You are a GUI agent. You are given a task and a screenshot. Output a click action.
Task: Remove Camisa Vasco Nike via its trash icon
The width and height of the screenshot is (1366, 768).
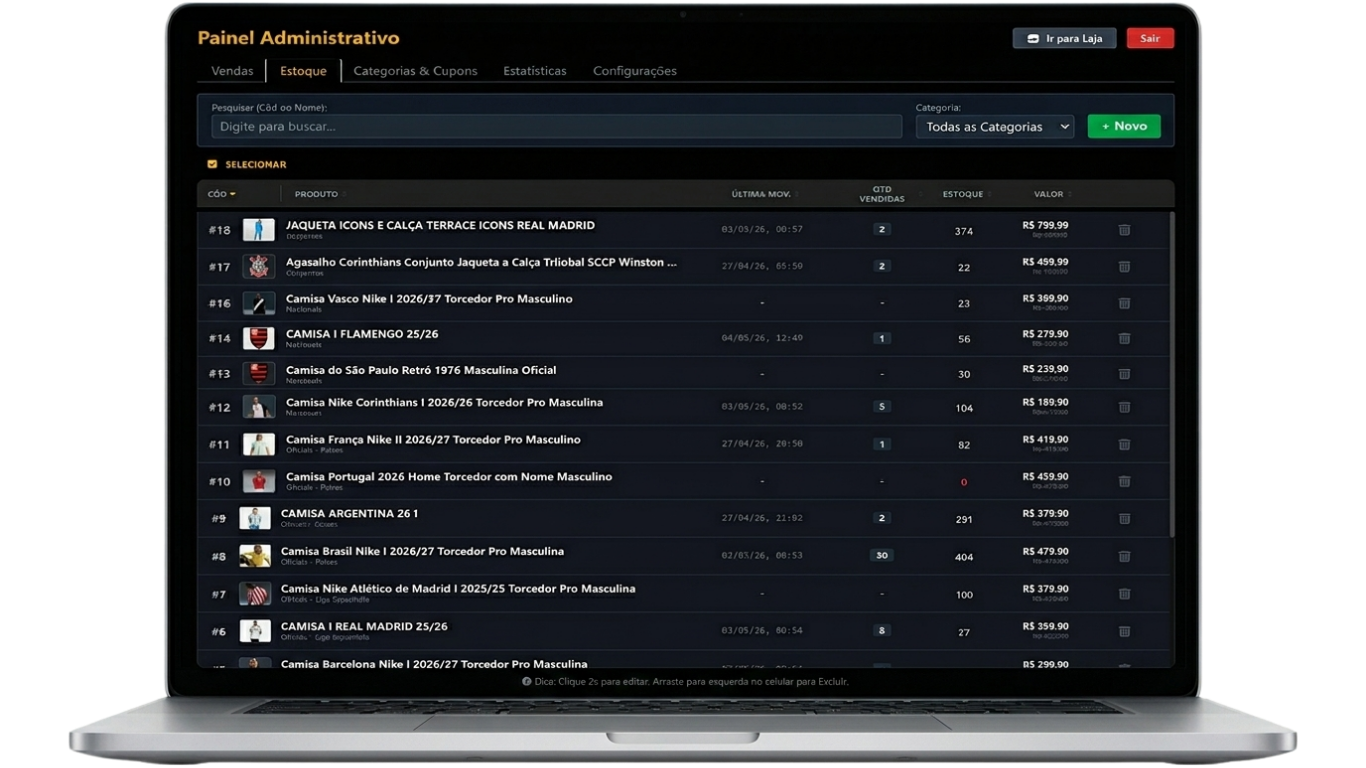1124,303
